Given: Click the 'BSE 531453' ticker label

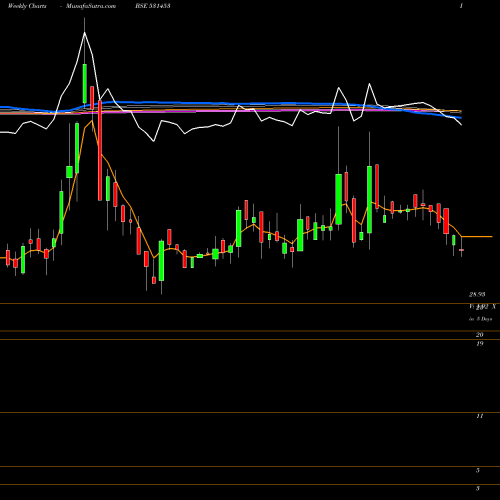Looking at the screenshot, I should (x=153, y=6).
